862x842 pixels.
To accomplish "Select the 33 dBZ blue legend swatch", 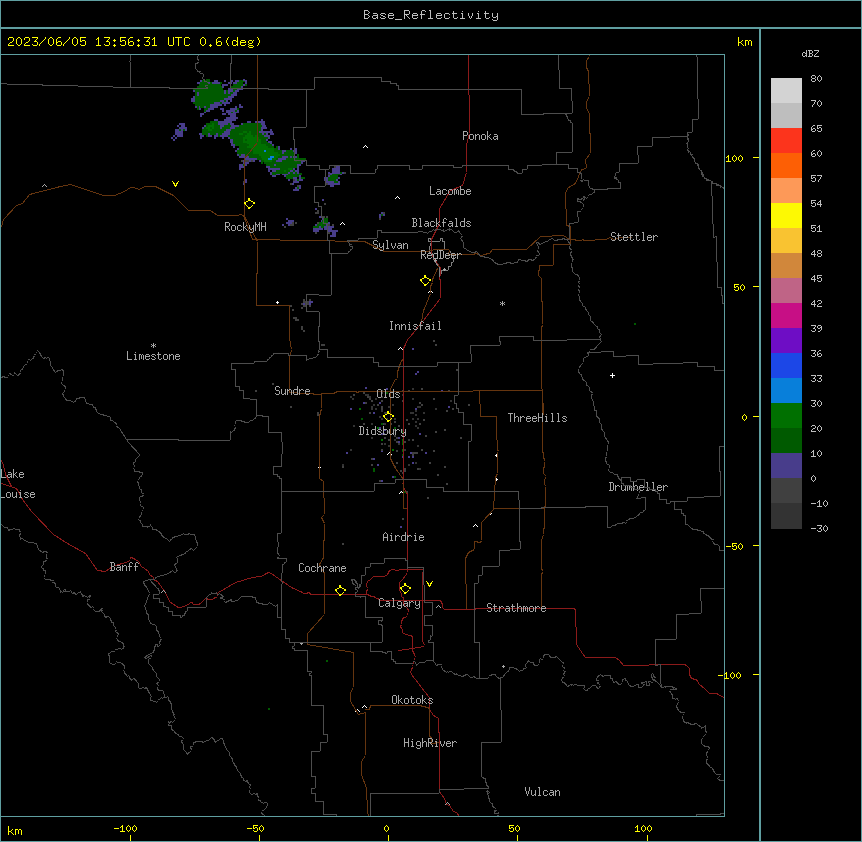I will (x=786, y=365).
